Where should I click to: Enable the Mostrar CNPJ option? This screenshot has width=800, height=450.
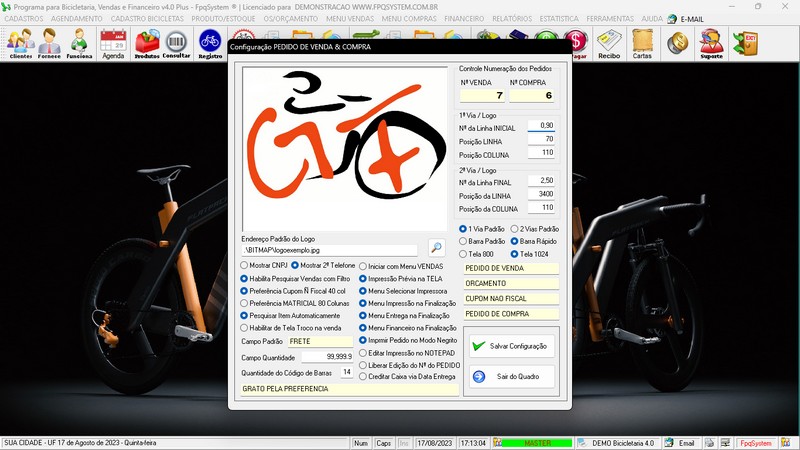point(245,265)
